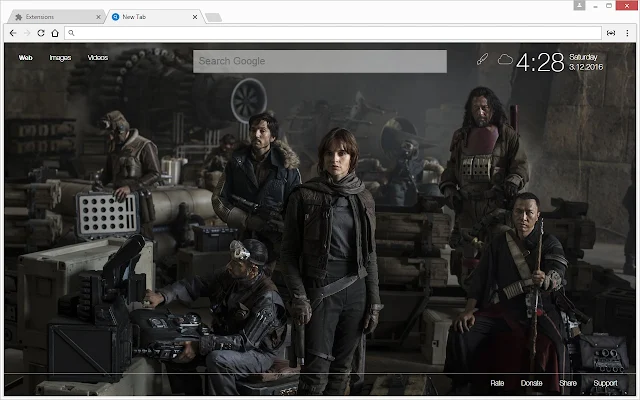Image resolution: width=640 pixels, height=400 pixels.
Task: Switch to Images search category
Action: [60, 58]
